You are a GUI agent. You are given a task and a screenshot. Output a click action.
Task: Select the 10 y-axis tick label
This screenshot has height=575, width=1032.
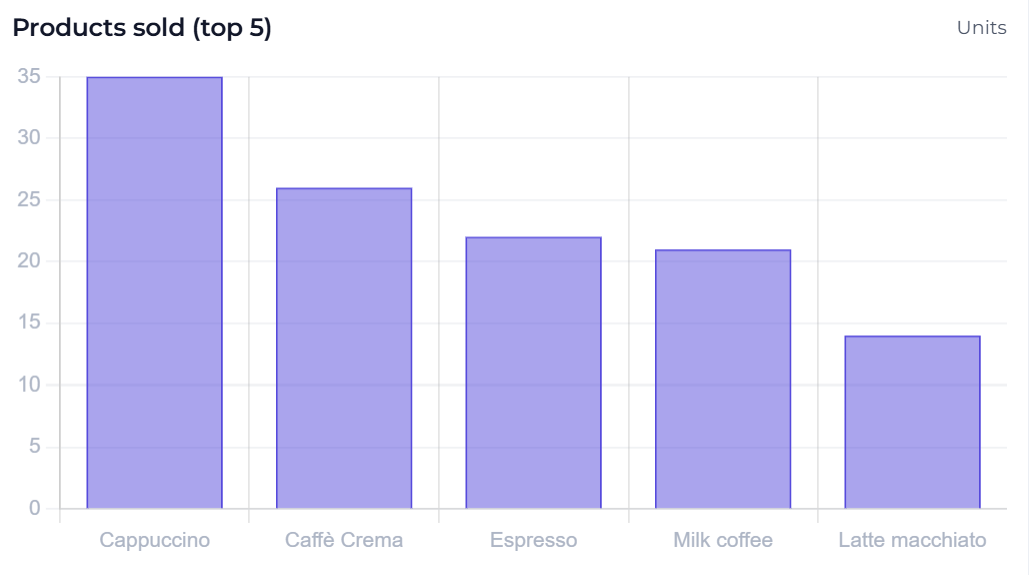point(29,385)
